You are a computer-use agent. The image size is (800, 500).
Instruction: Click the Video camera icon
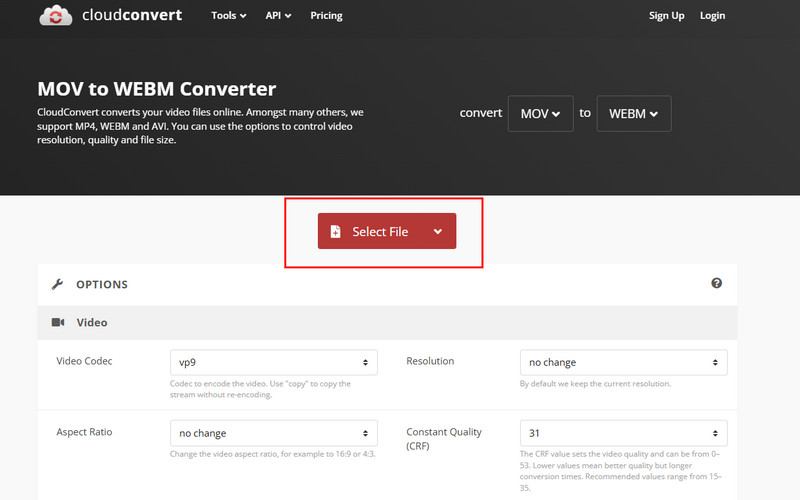(58, 322)
